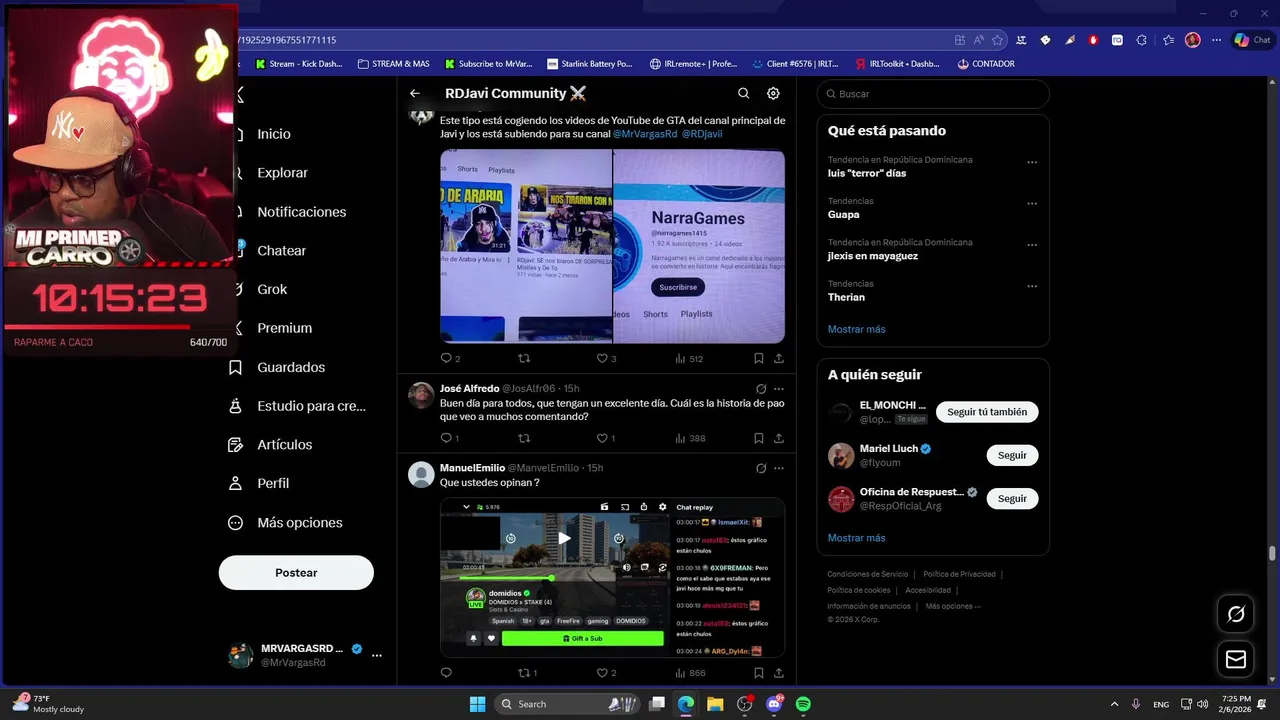
Task: Click the red hand extension icon
Action: coord(1093,40)
